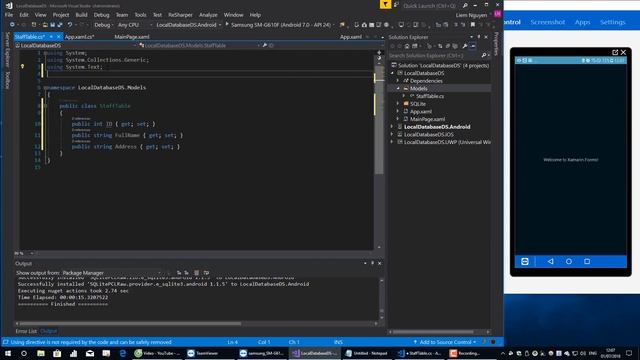
Task: Open Screenshot tab in the remote control window
Action: pos(548,22)
